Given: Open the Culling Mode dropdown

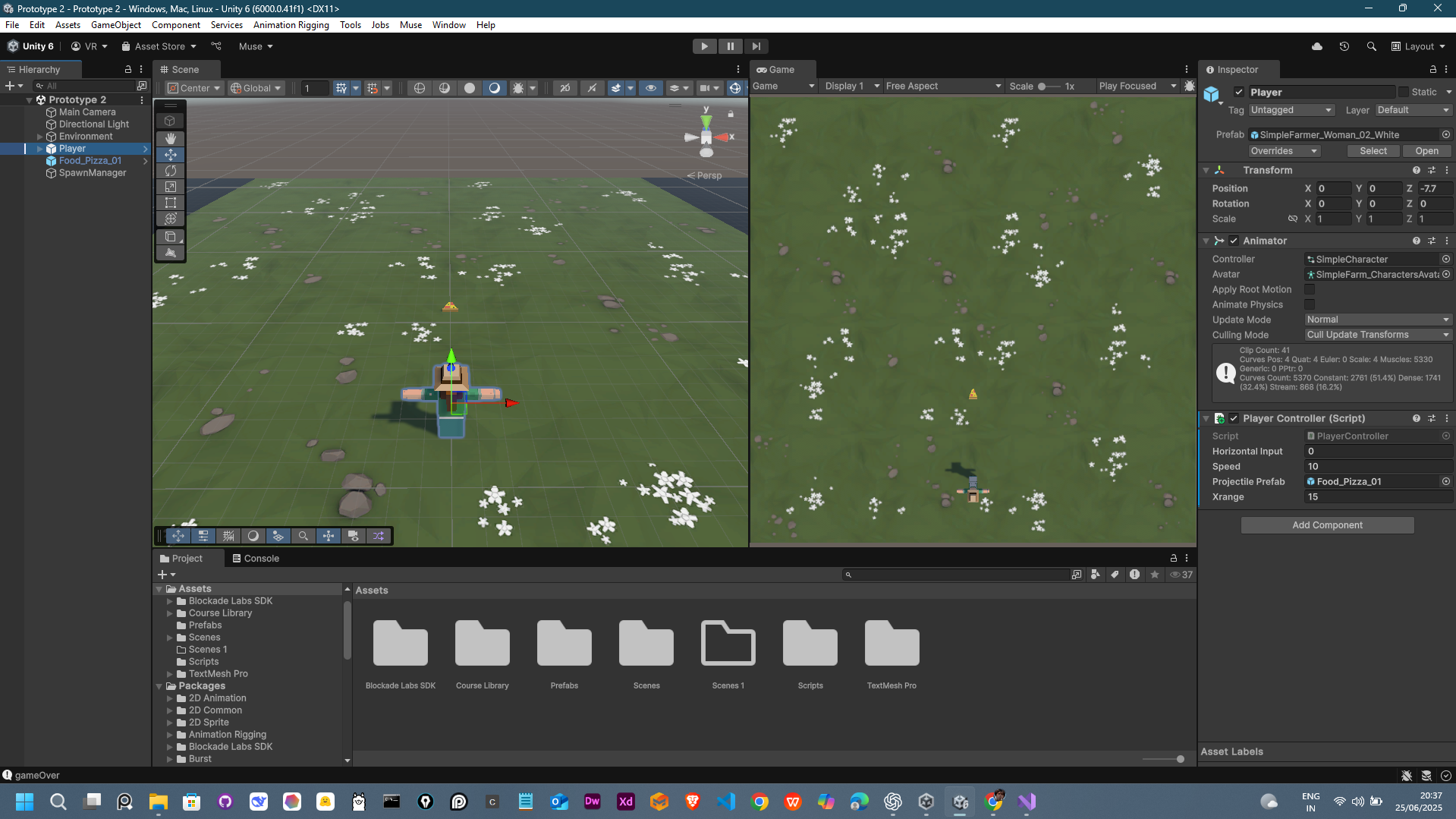Looking at the screenshot, I should pos(1378,335).
